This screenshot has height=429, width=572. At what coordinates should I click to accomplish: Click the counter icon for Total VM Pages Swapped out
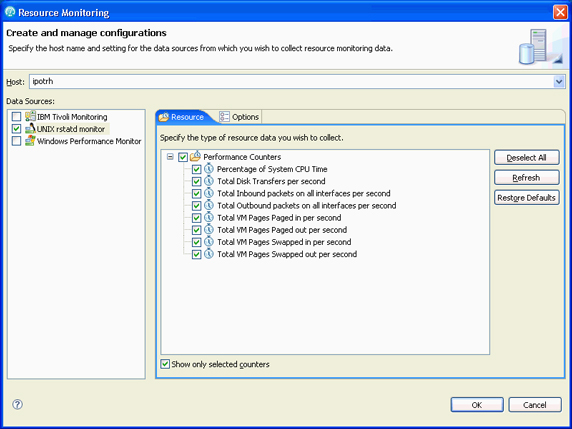coord(209,254)
